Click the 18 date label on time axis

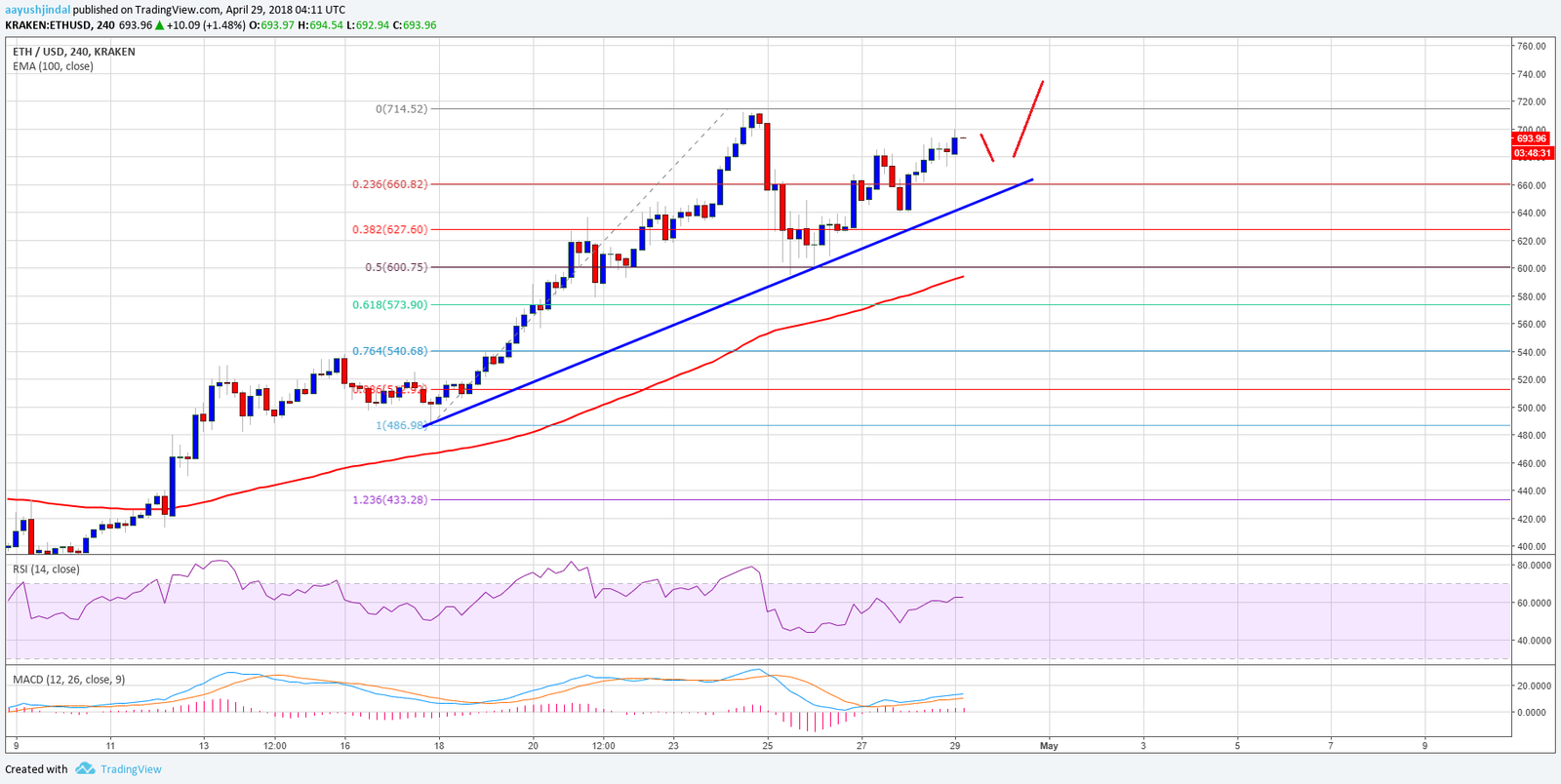pos(439,746)
